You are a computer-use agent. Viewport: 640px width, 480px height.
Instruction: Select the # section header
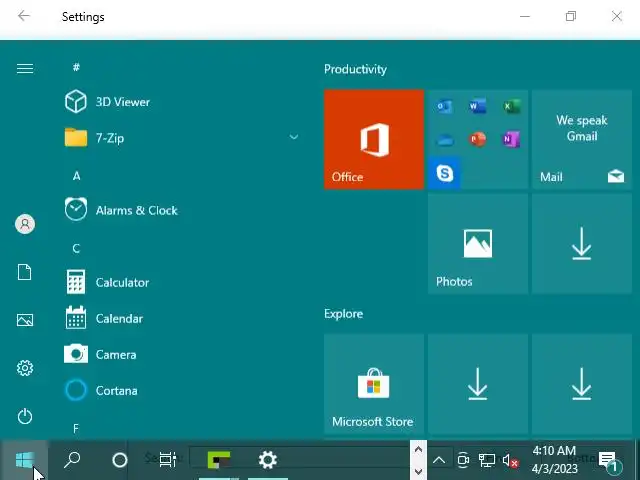pyautogui.click(x=76, y=67)
